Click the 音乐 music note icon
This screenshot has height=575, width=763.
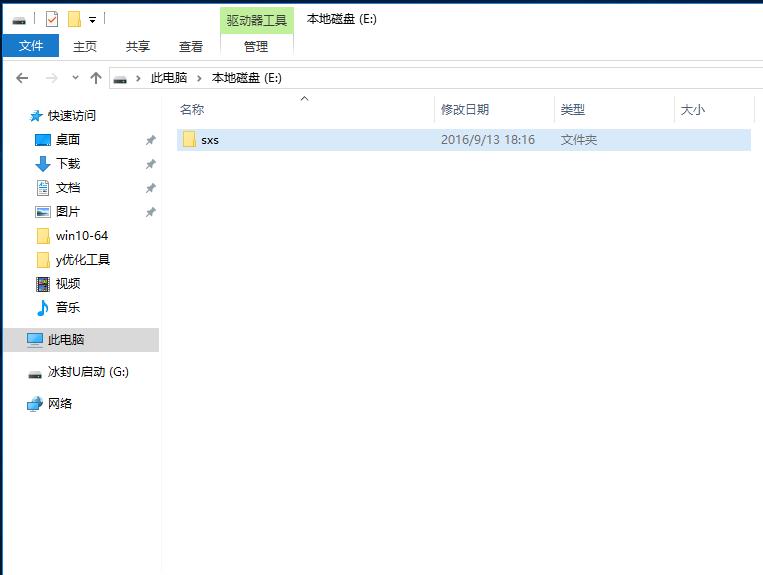click(43, 308)
